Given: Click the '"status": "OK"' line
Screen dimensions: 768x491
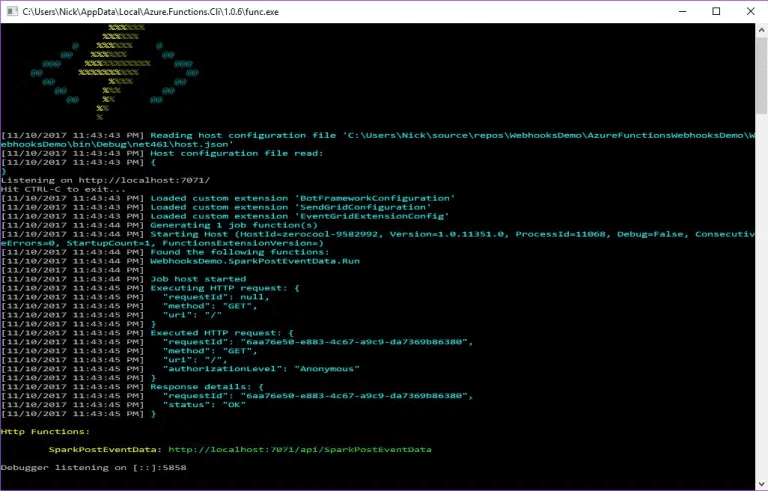Looking at the screenshot, I should click(204, 405).
